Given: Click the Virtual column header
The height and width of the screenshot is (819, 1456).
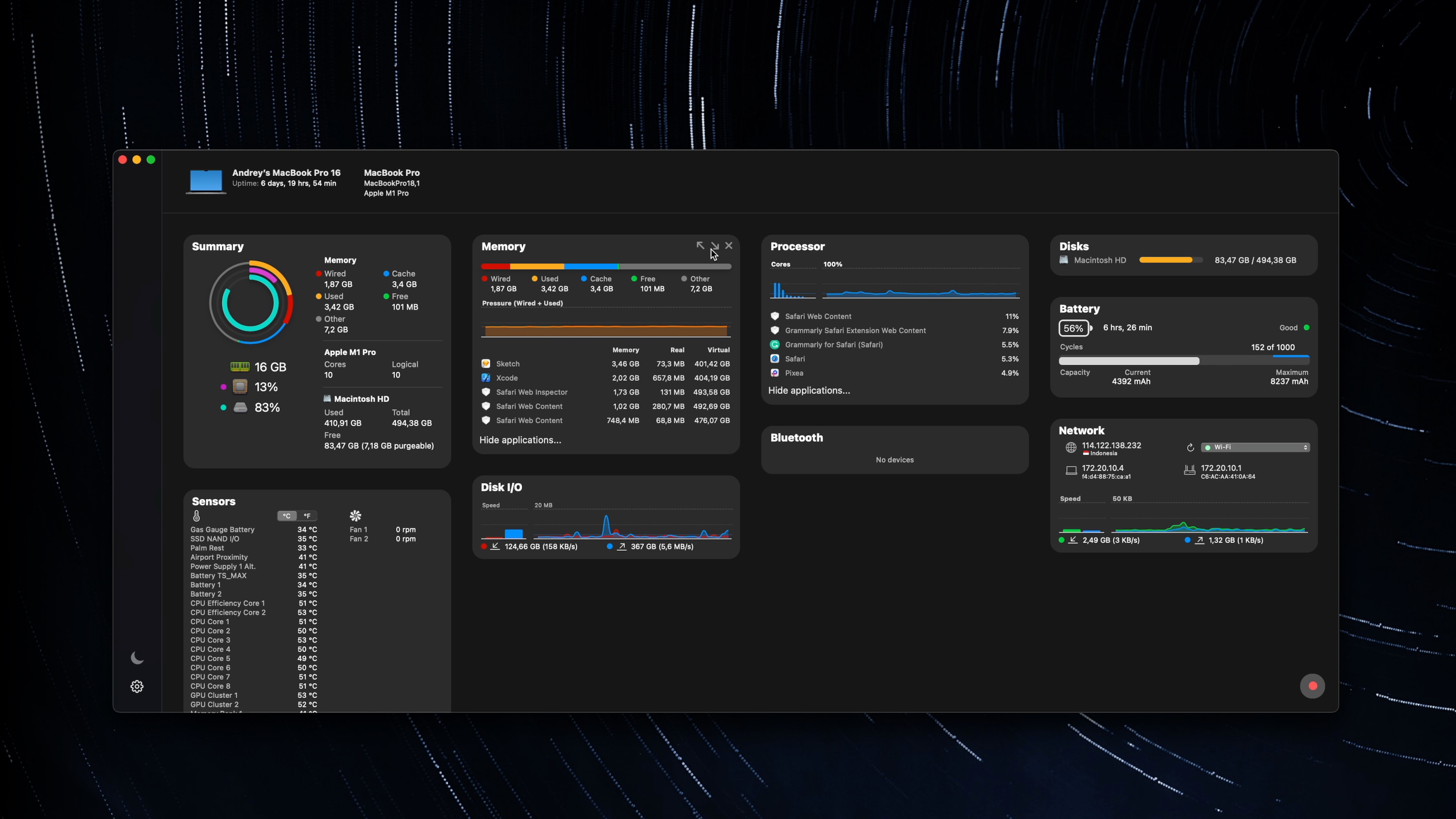Looking at the screenshot, I should pos(718,350).
